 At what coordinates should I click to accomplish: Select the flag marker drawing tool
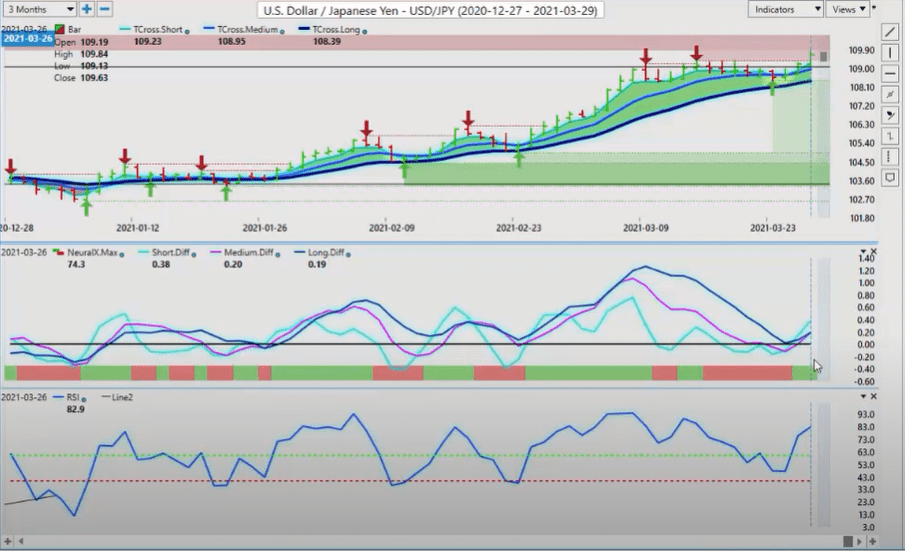891,115
